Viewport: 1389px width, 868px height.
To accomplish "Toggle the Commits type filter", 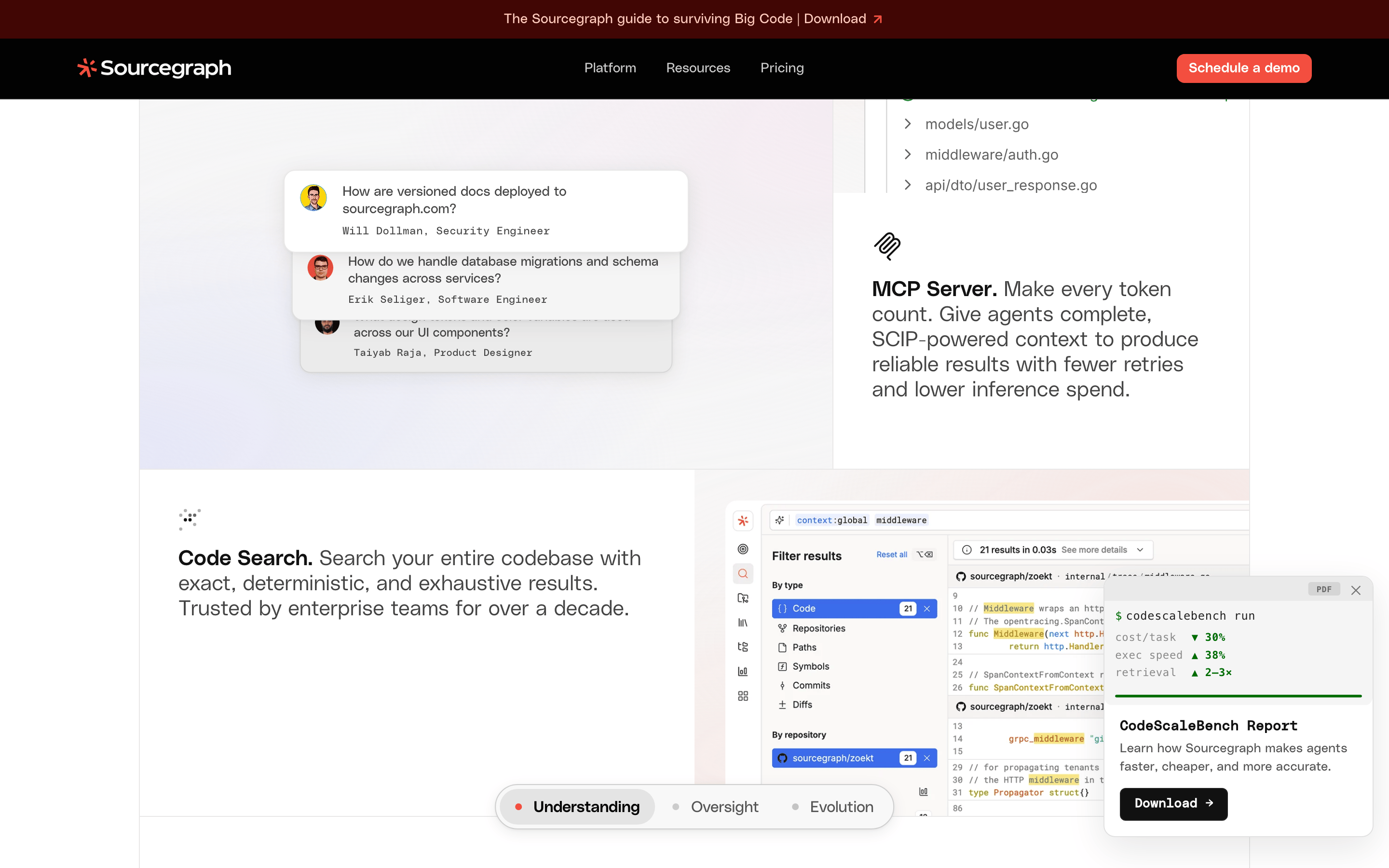I will click(x=854, y=685).
